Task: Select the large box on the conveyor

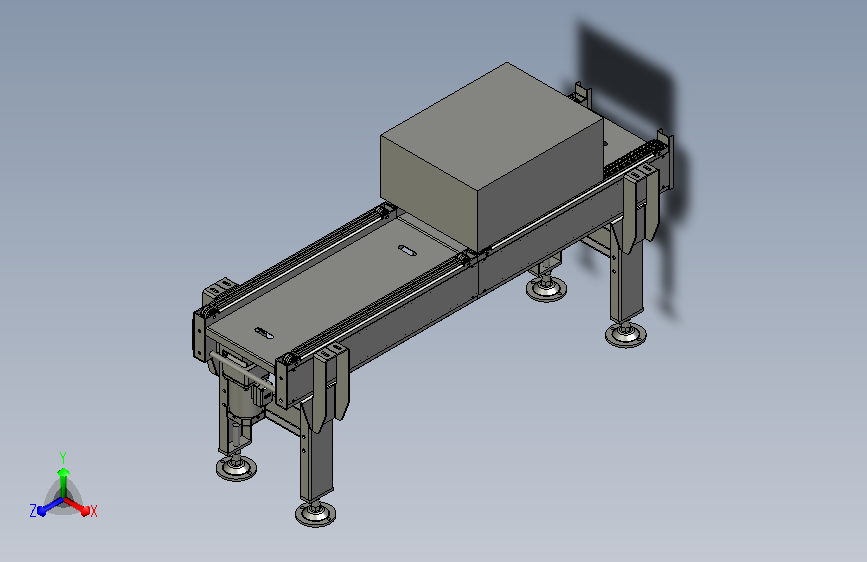Action: (492, 157)
